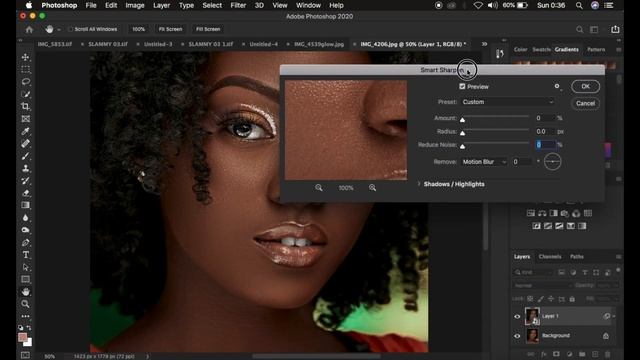
Task: Select the Healing Brush tool
Action: point(25,144)
